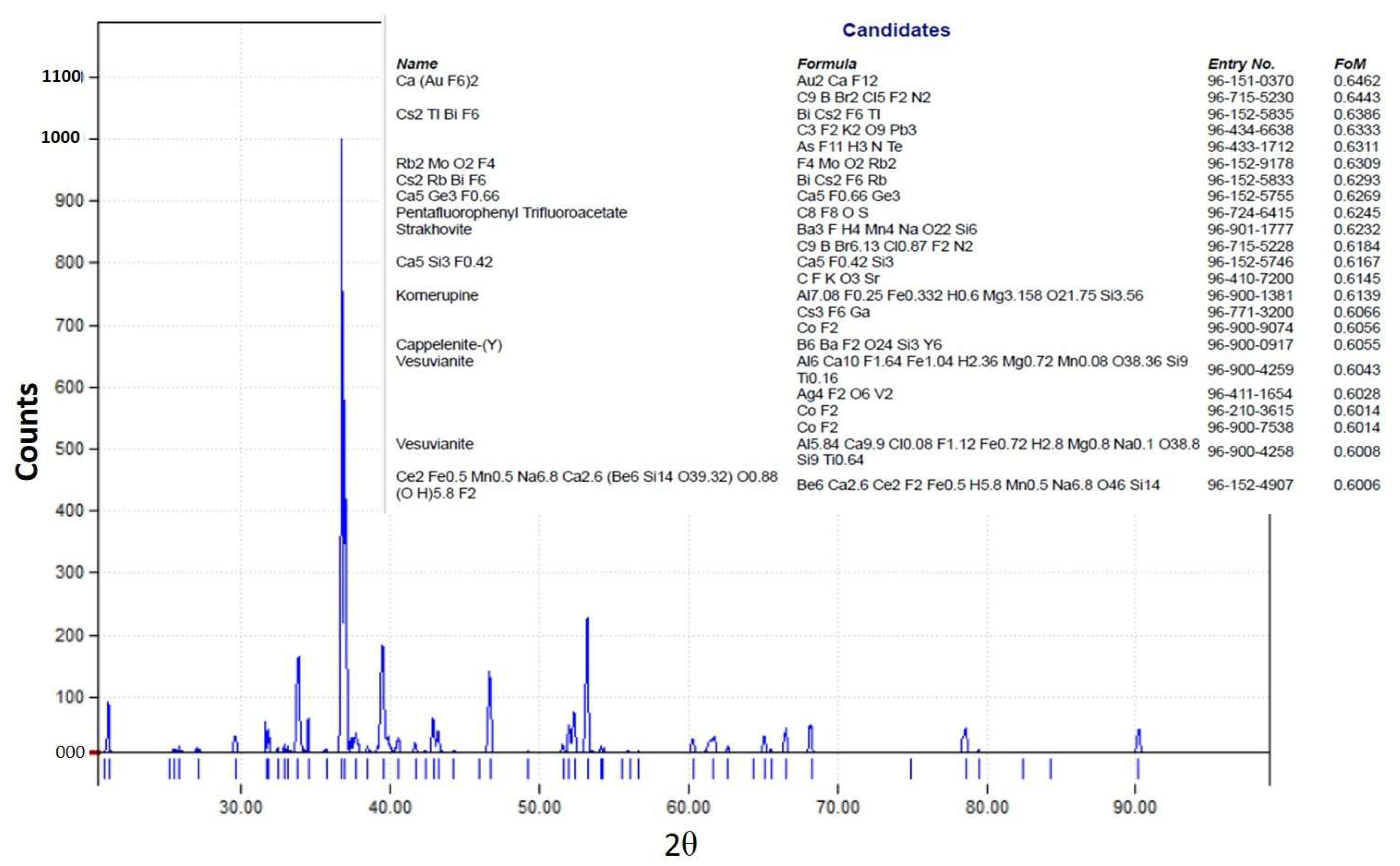Screen dimensions: 1400x866
Task: Click the Name column header
Action: [x=417, y=64]
